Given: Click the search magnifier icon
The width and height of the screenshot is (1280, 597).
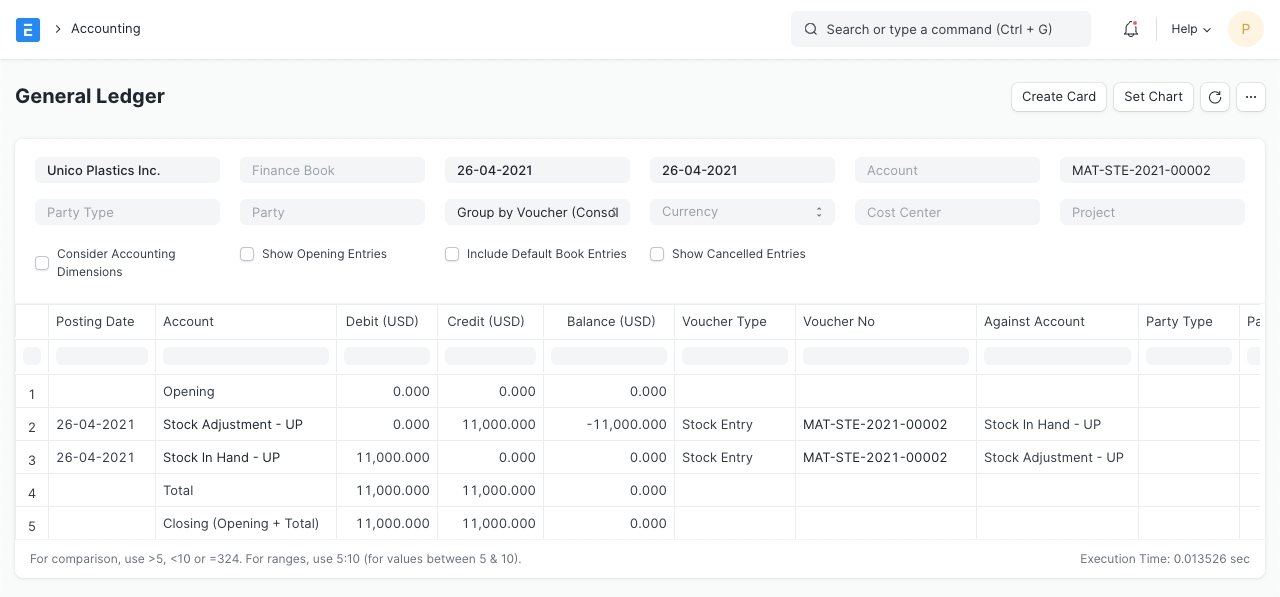Looking at the screenshot, I should (x=811, y=29).
